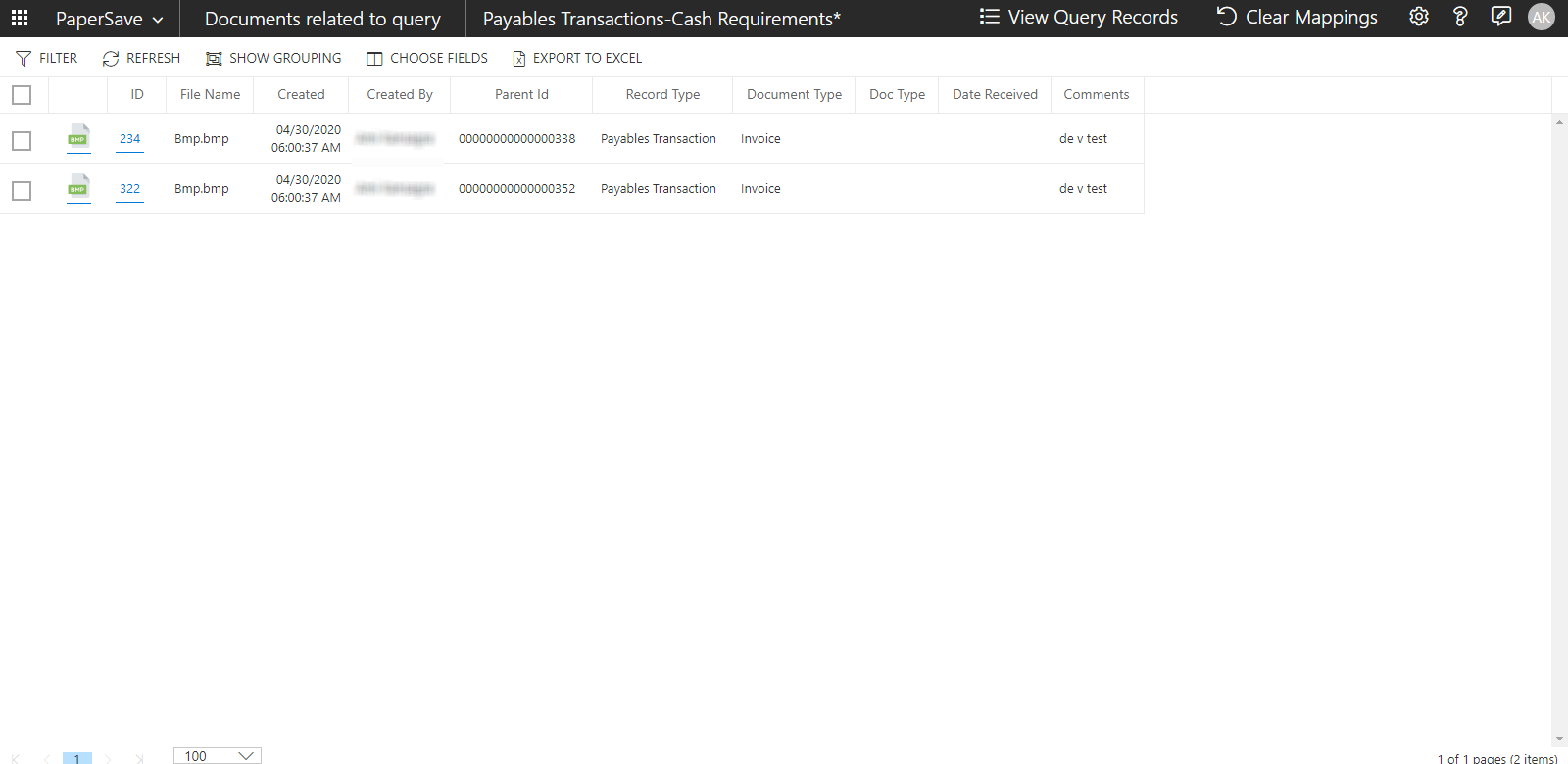The width and height of the screenshot is (1568, 764).
Task: Open the feedback chat icon
Action: pyautogui.click(x=1500, y=17)
